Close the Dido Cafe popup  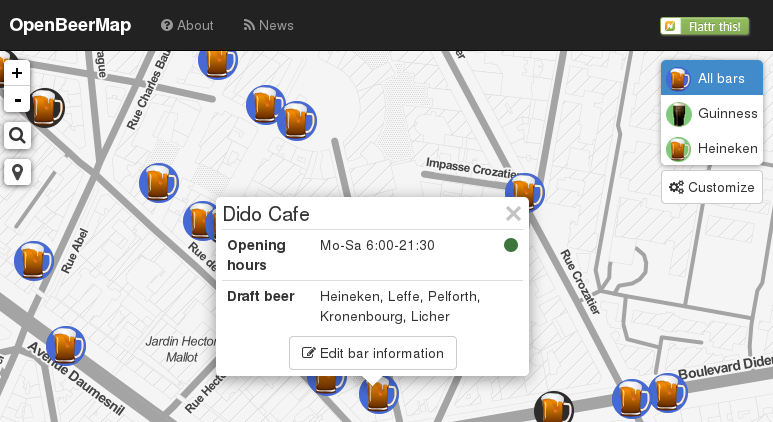click(513, 213)
